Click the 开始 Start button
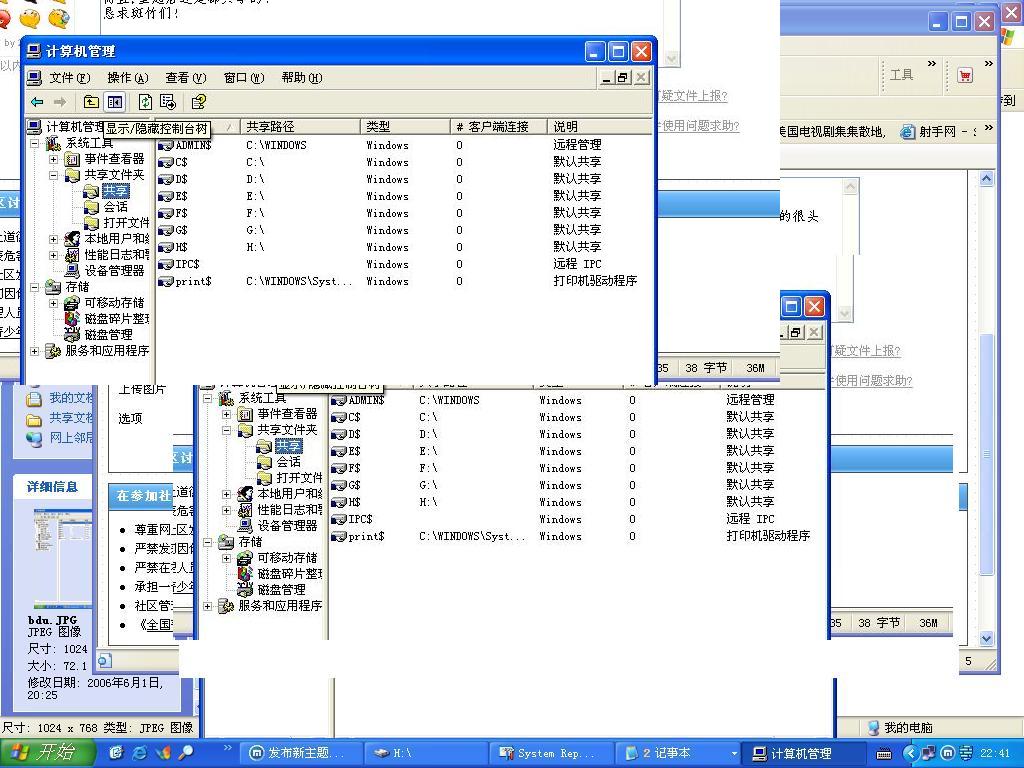The image size is (1024, 768). (48, 753)
